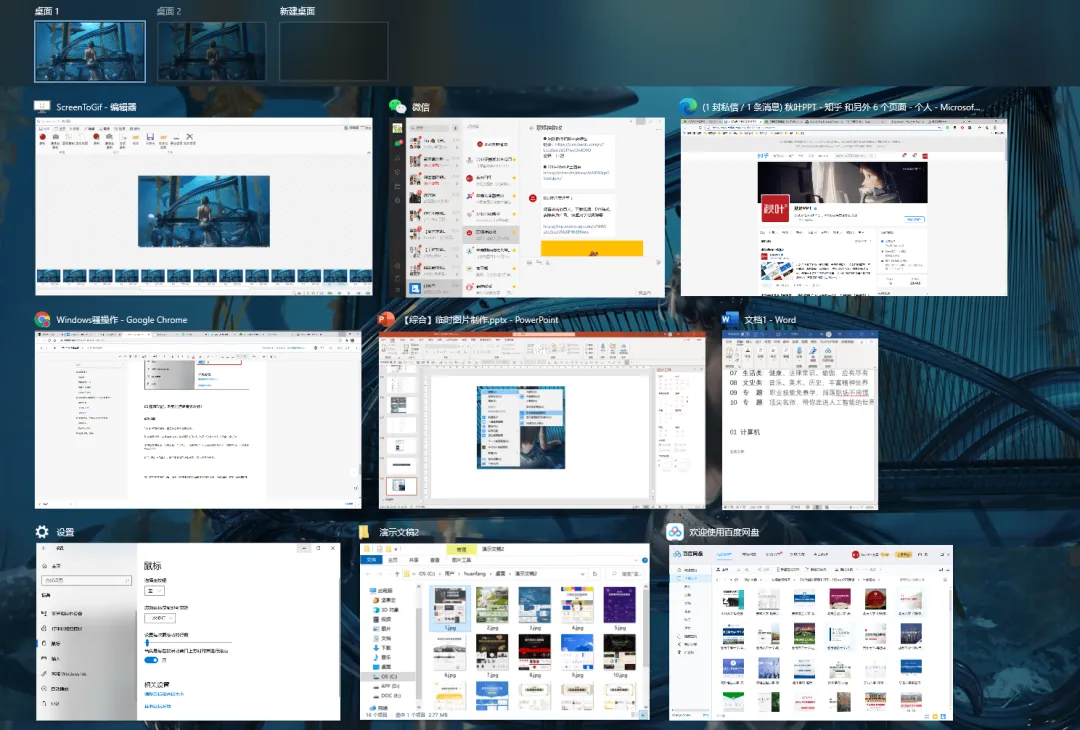Select the 桌面 1 desktop thumbnail

89,51
